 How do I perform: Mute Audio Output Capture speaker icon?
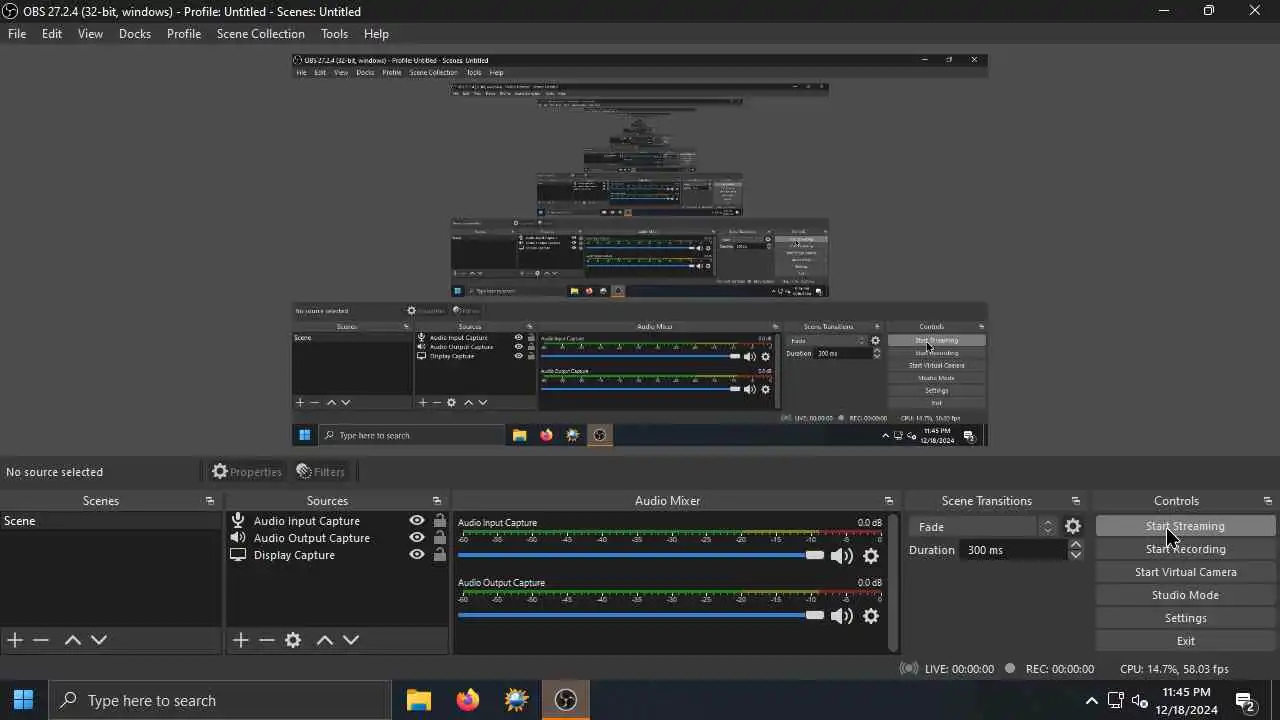pos(842,616)
